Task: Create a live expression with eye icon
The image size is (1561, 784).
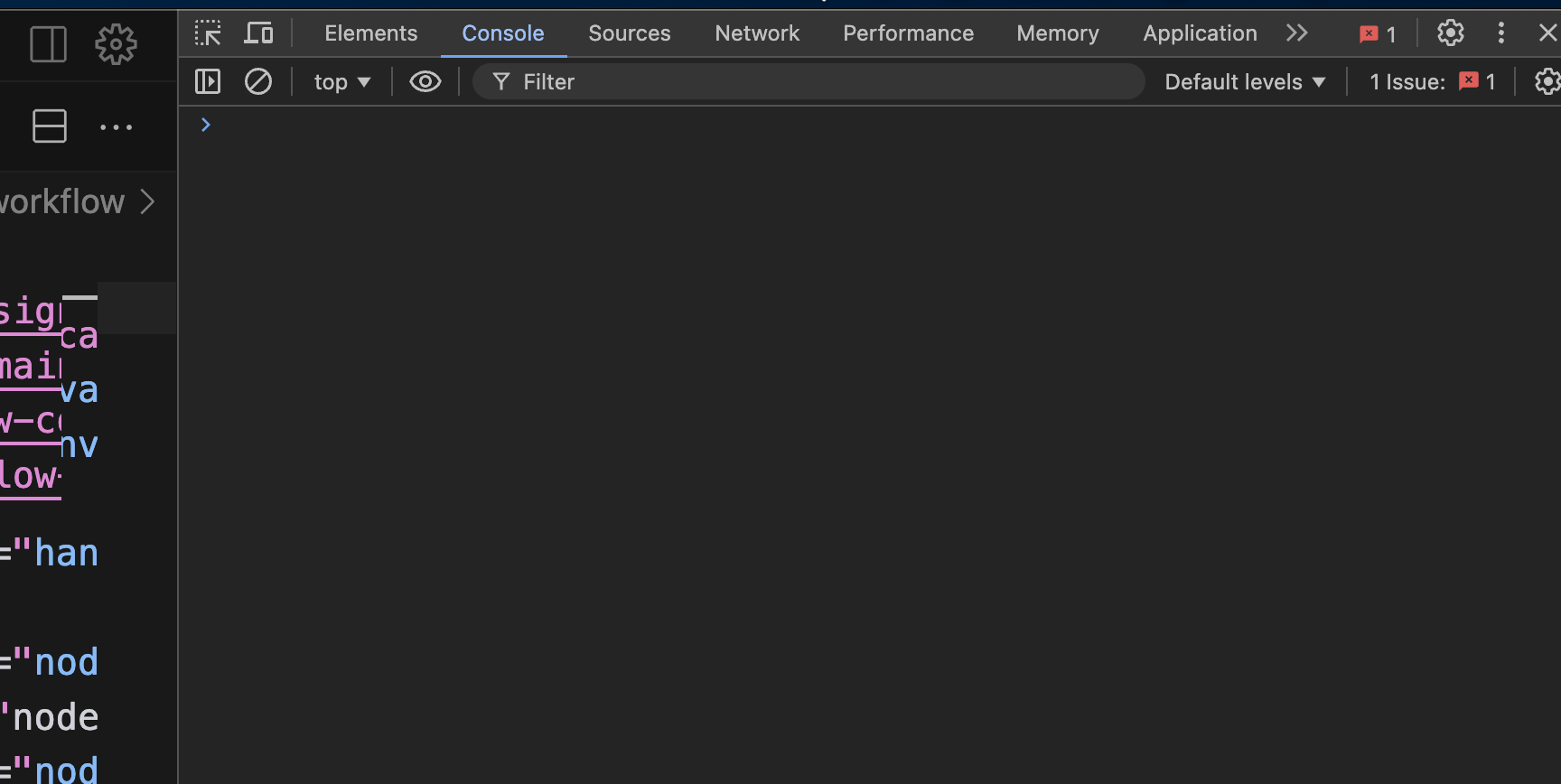Action: pyautogui.click(x=425, y=82)
